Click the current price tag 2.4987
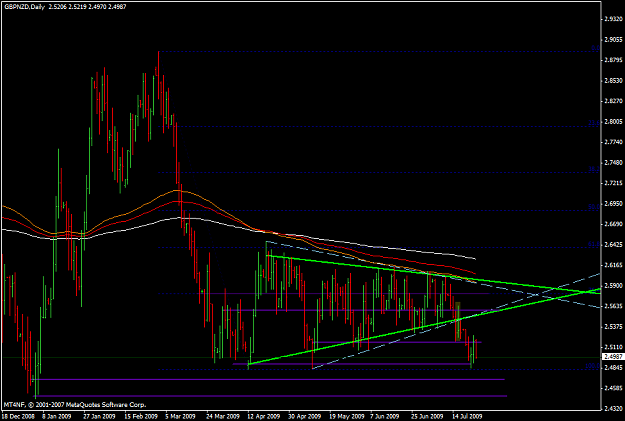 click(613, 357)
